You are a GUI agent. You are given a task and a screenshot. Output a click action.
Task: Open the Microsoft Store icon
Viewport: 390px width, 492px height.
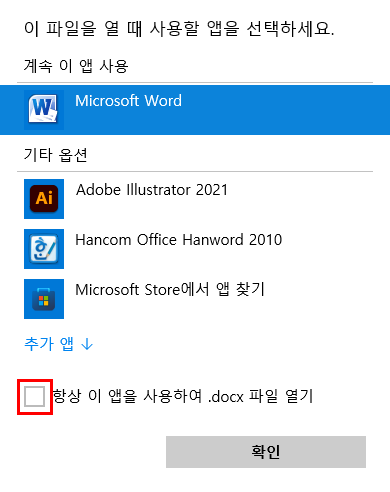pos(44,299)
